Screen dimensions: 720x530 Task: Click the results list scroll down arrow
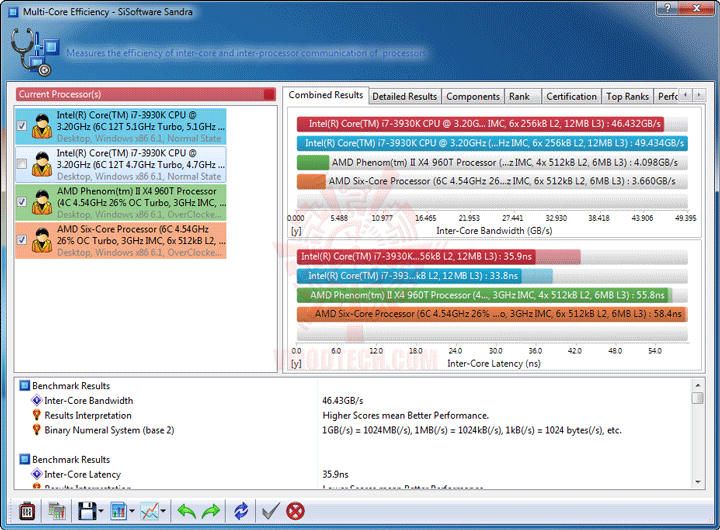(698, 482)
